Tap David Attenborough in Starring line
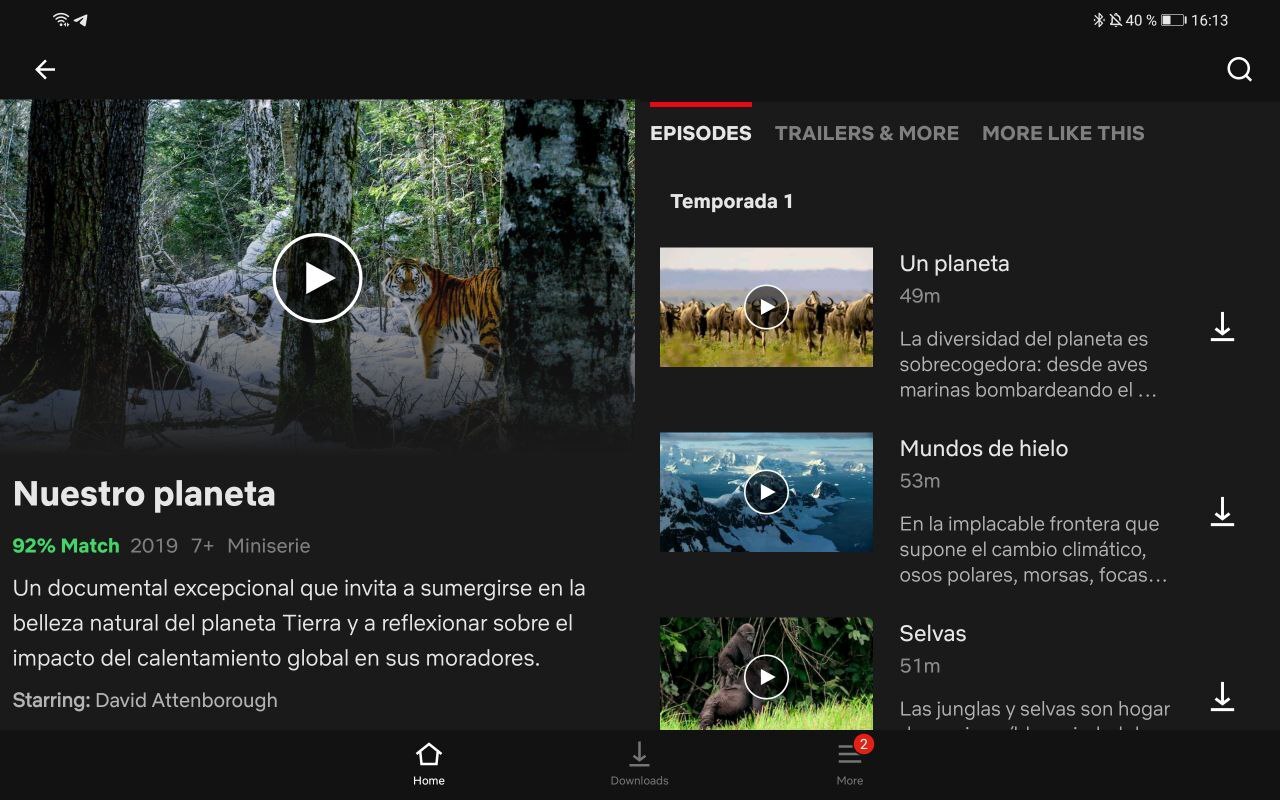 [x=186, y=700]
